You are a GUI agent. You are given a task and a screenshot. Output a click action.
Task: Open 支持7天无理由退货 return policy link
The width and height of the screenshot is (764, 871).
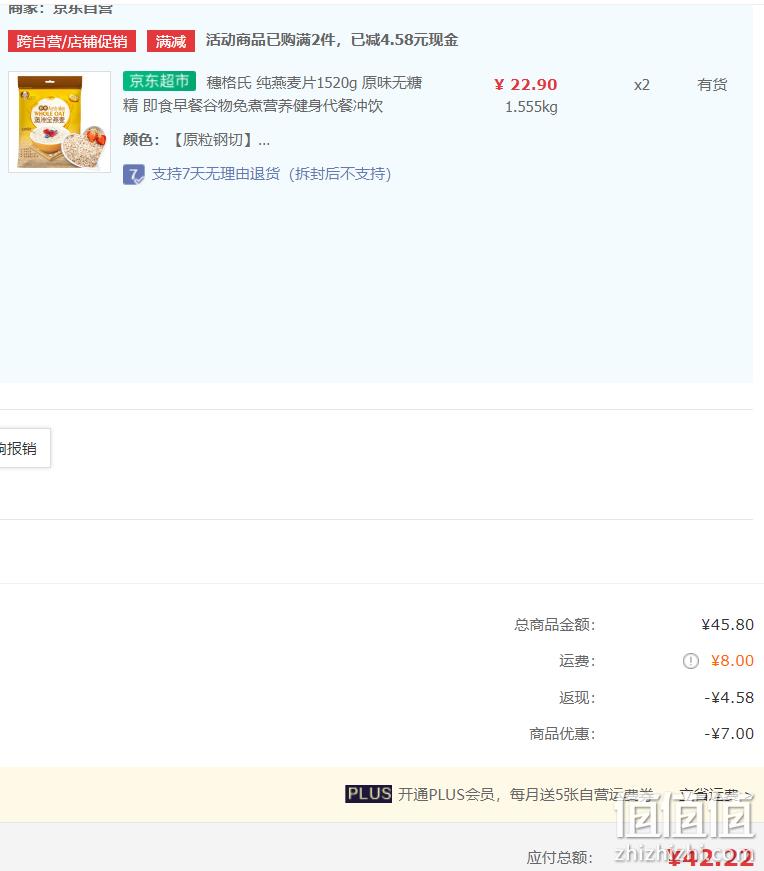coord(271,174)
